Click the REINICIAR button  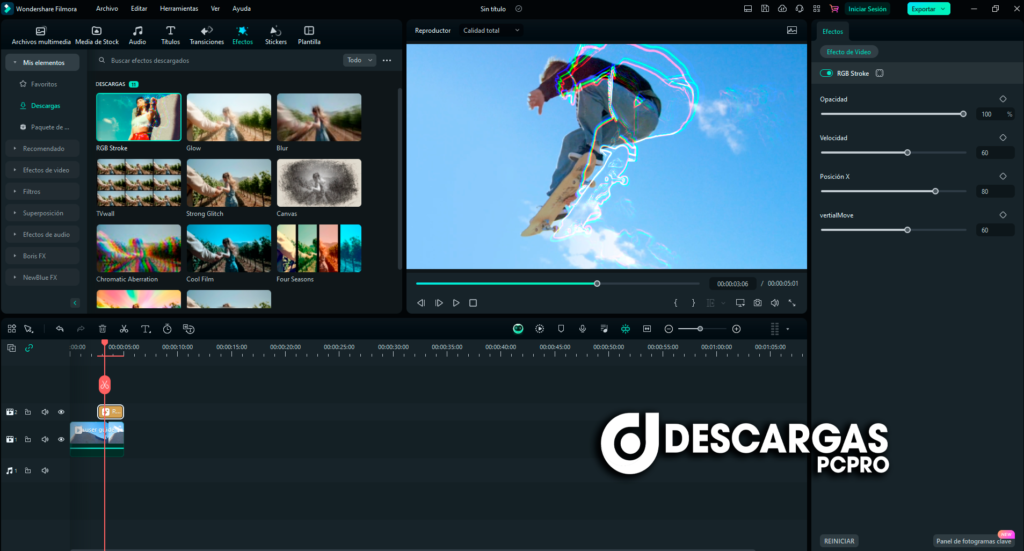tap(838, 540)
